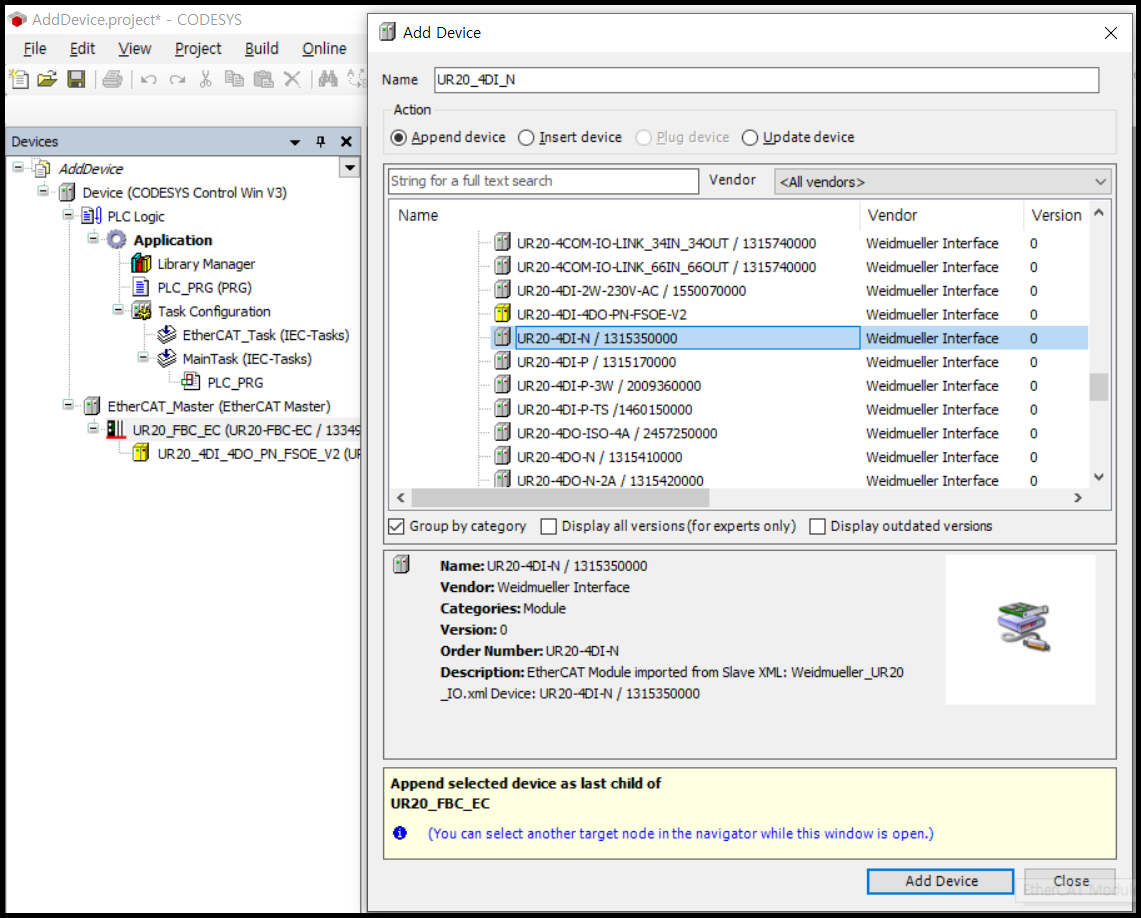Image resolution: width=1141 pixels, height=918 pixels.
Task: Save project with the floppy disk icon
Action: click(76, 79)
